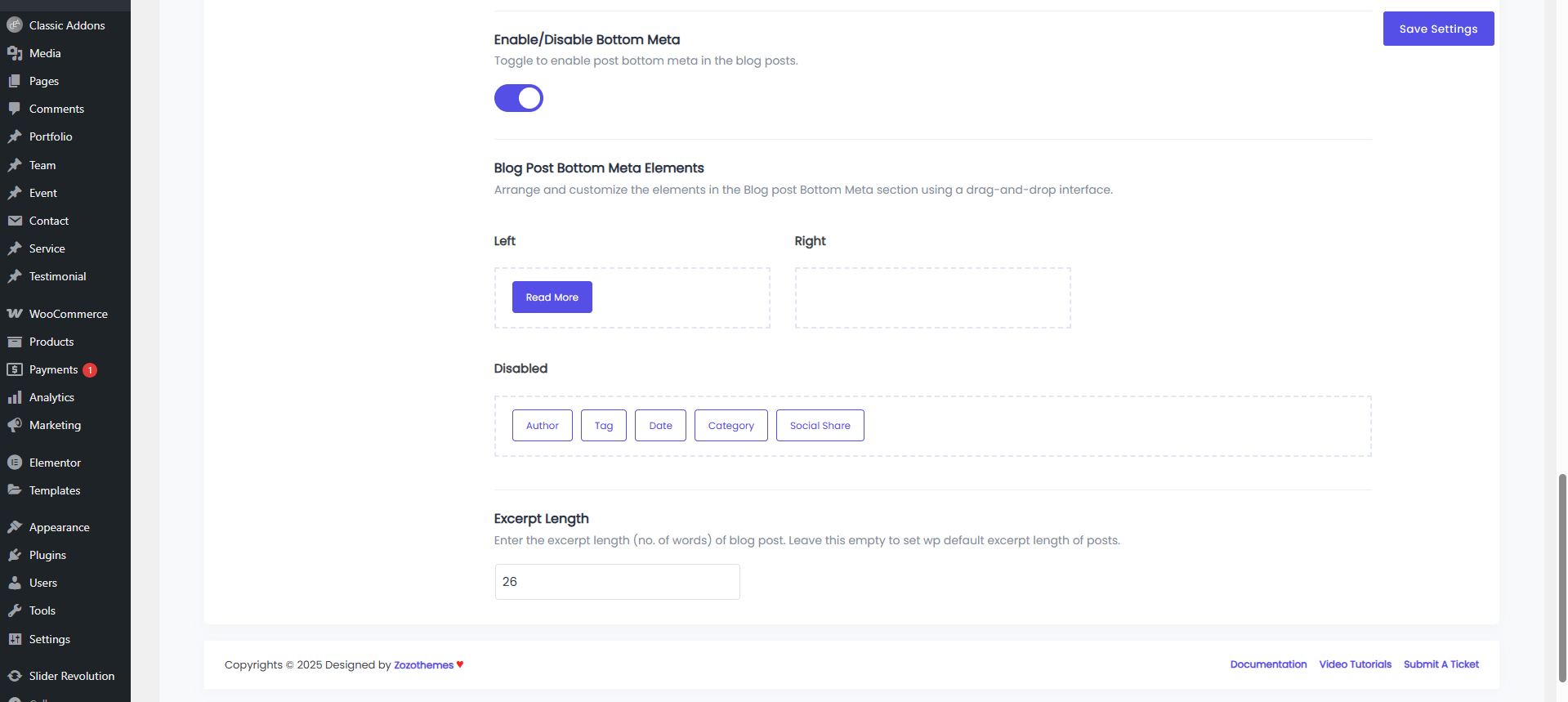The height and width of the screenshot is (702, 1568).
Task: Select the Read More element chip
Action: pos(552,297)
